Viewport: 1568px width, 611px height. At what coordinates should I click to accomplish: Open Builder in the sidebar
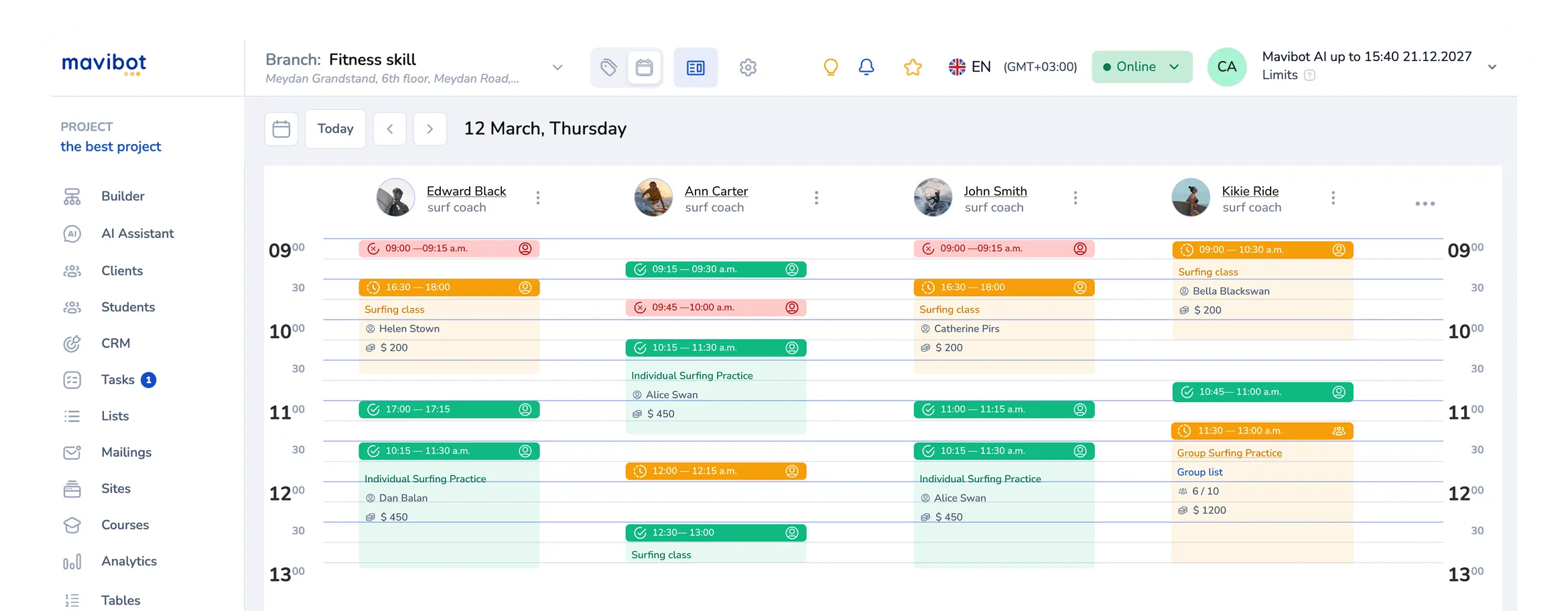pos(123,196)
